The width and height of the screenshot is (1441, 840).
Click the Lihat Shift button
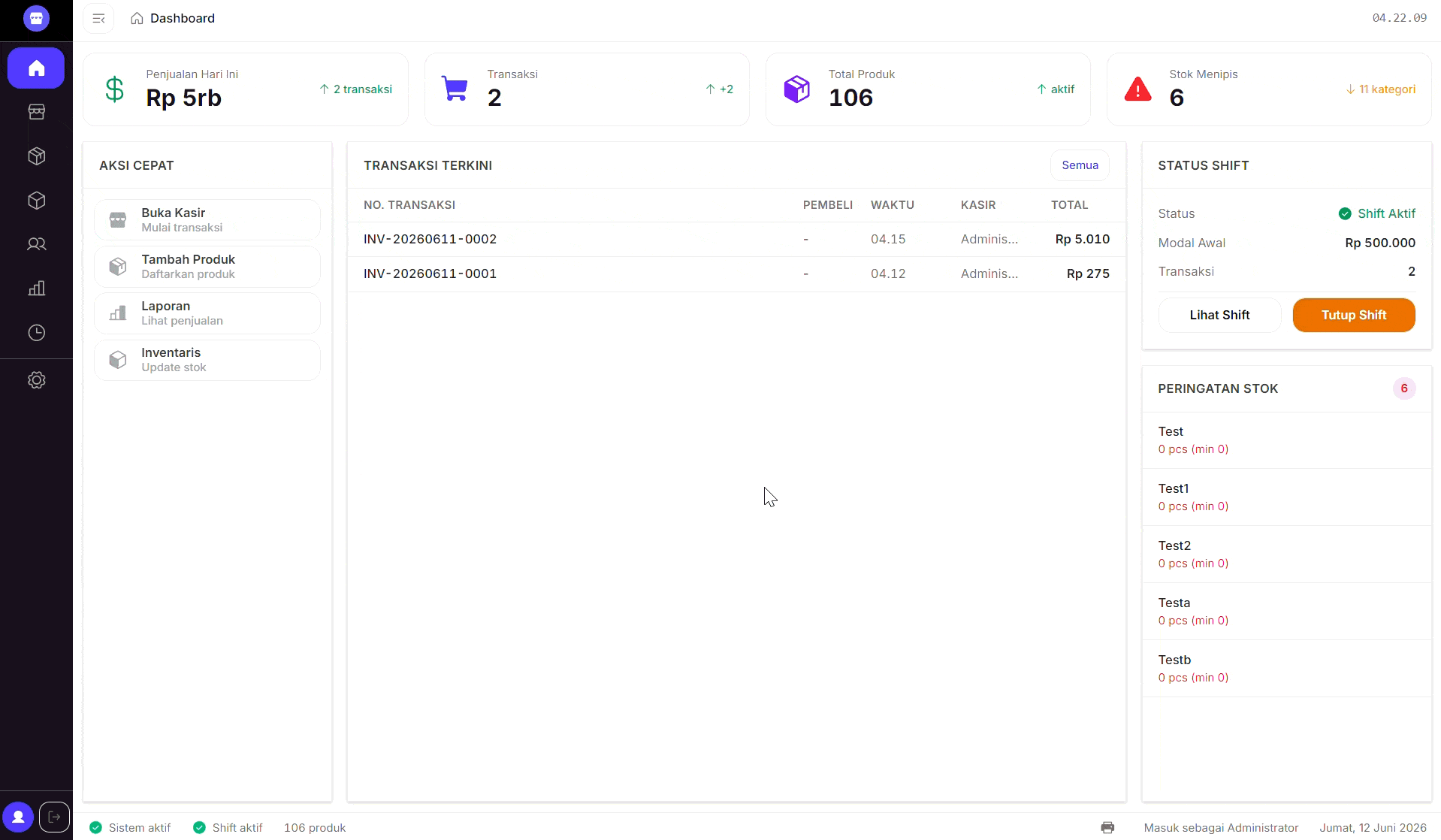coord(1219,315)
